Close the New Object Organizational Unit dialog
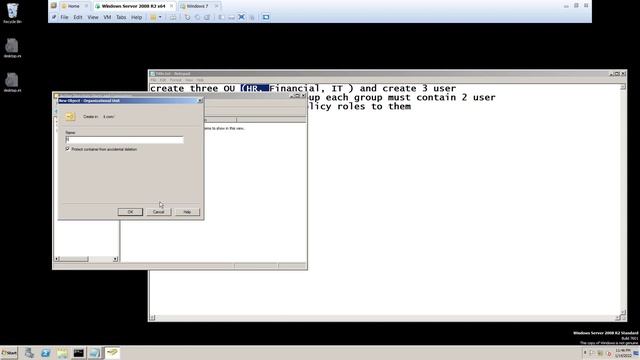The height and width of the screenshot is (360, 640). point(200,100)
